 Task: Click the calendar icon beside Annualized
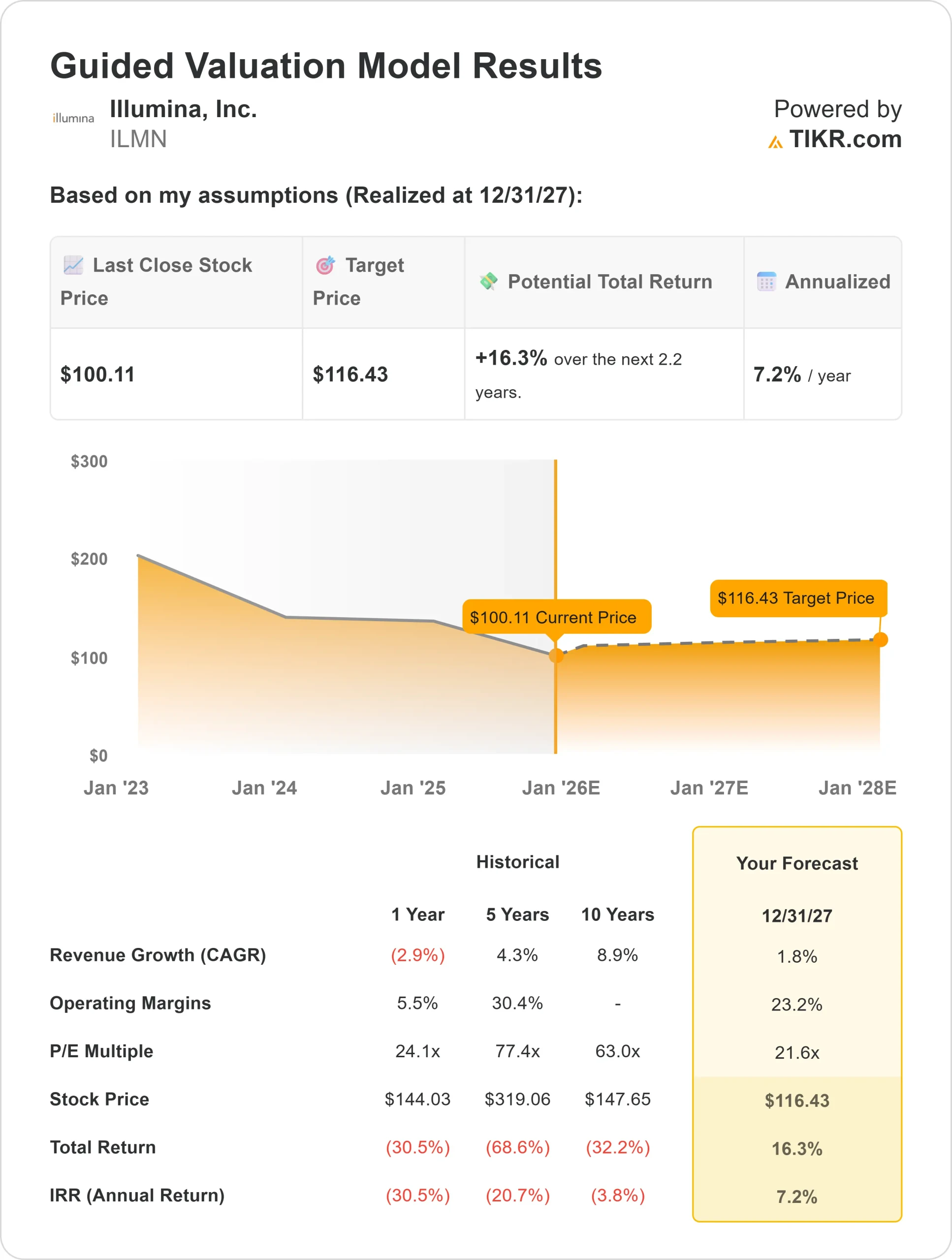(766, 282)
